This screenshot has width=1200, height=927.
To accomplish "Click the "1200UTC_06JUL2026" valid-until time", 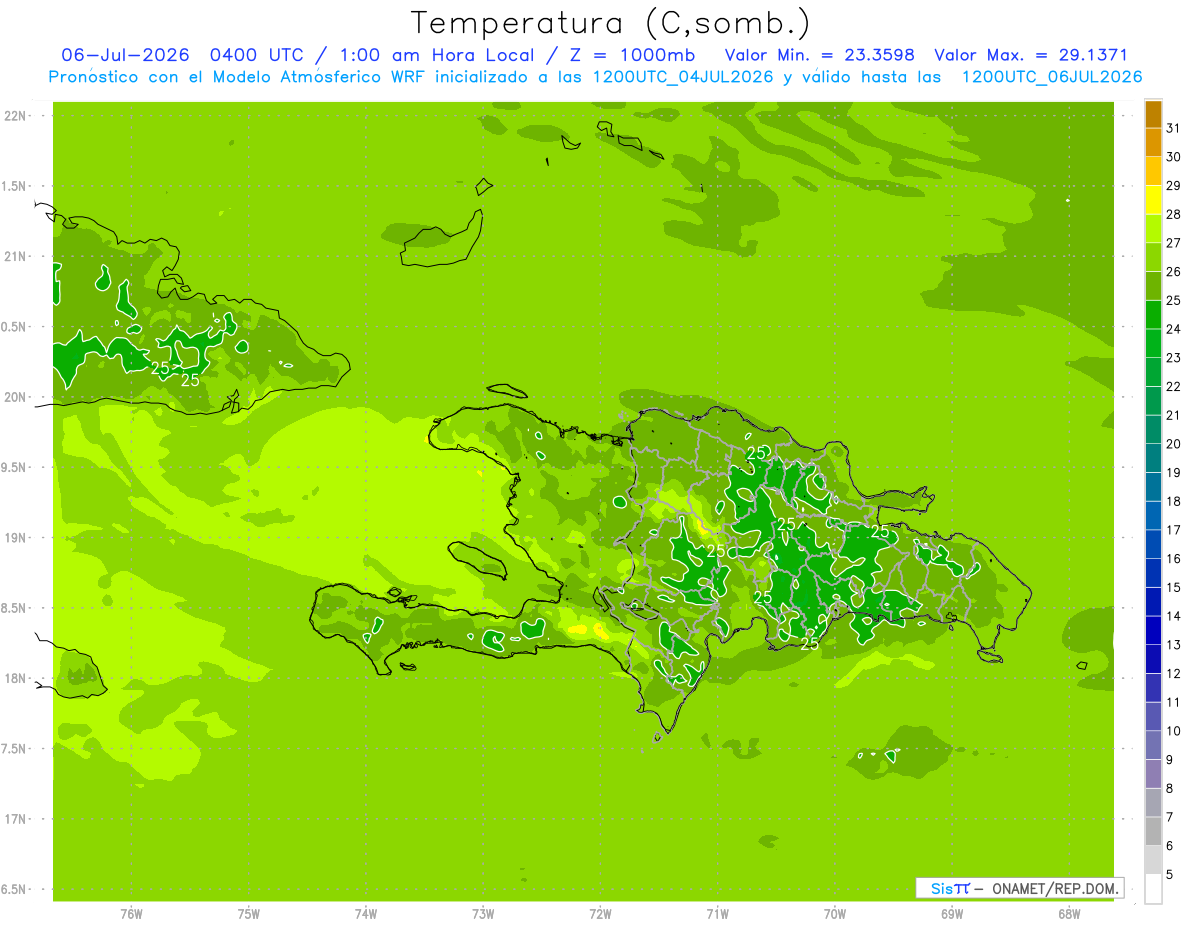I will click(x=1052, y=76).
